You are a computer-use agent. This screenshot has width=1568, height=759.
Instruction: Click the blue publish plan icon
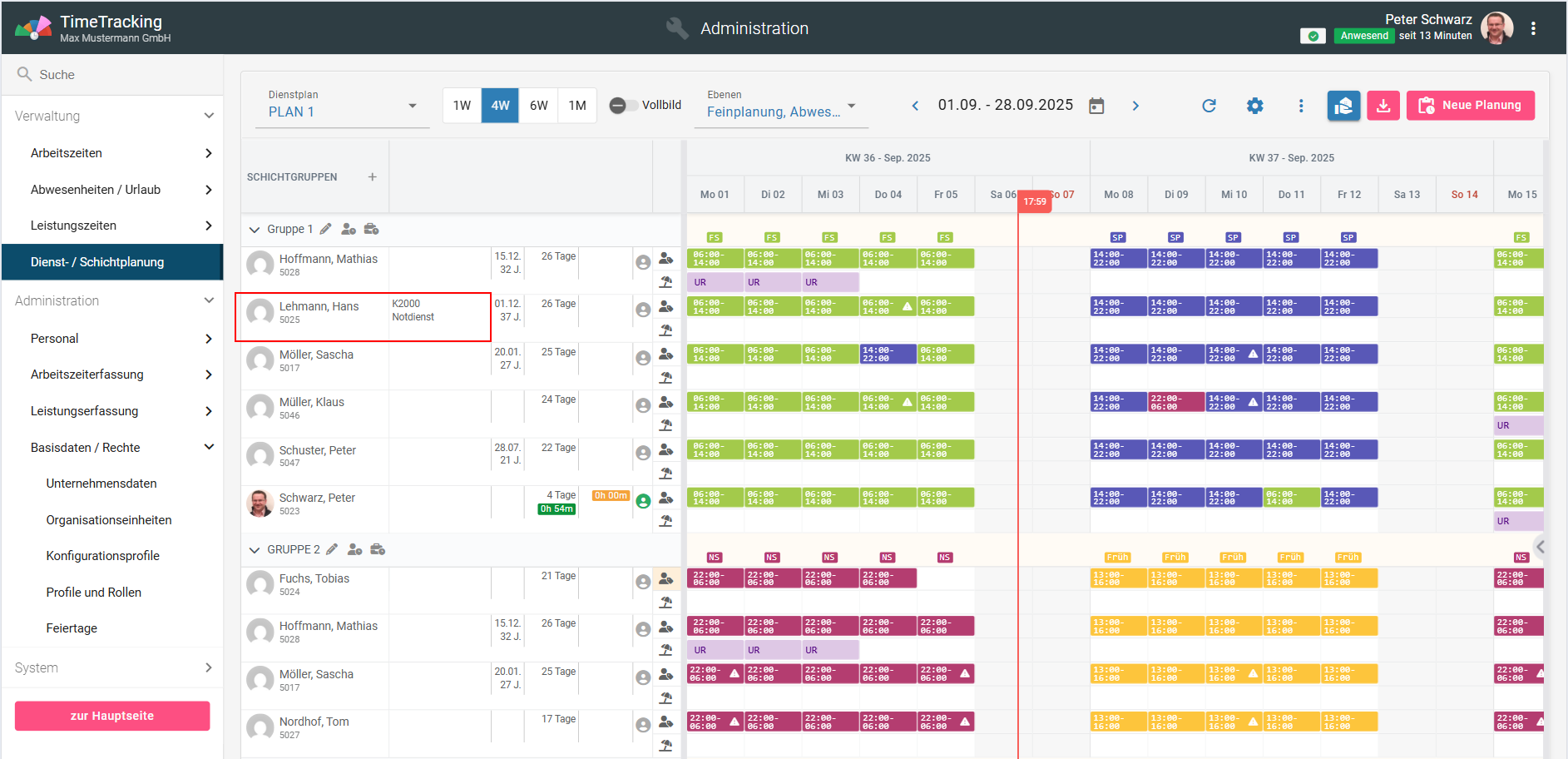click(1343, 106)
